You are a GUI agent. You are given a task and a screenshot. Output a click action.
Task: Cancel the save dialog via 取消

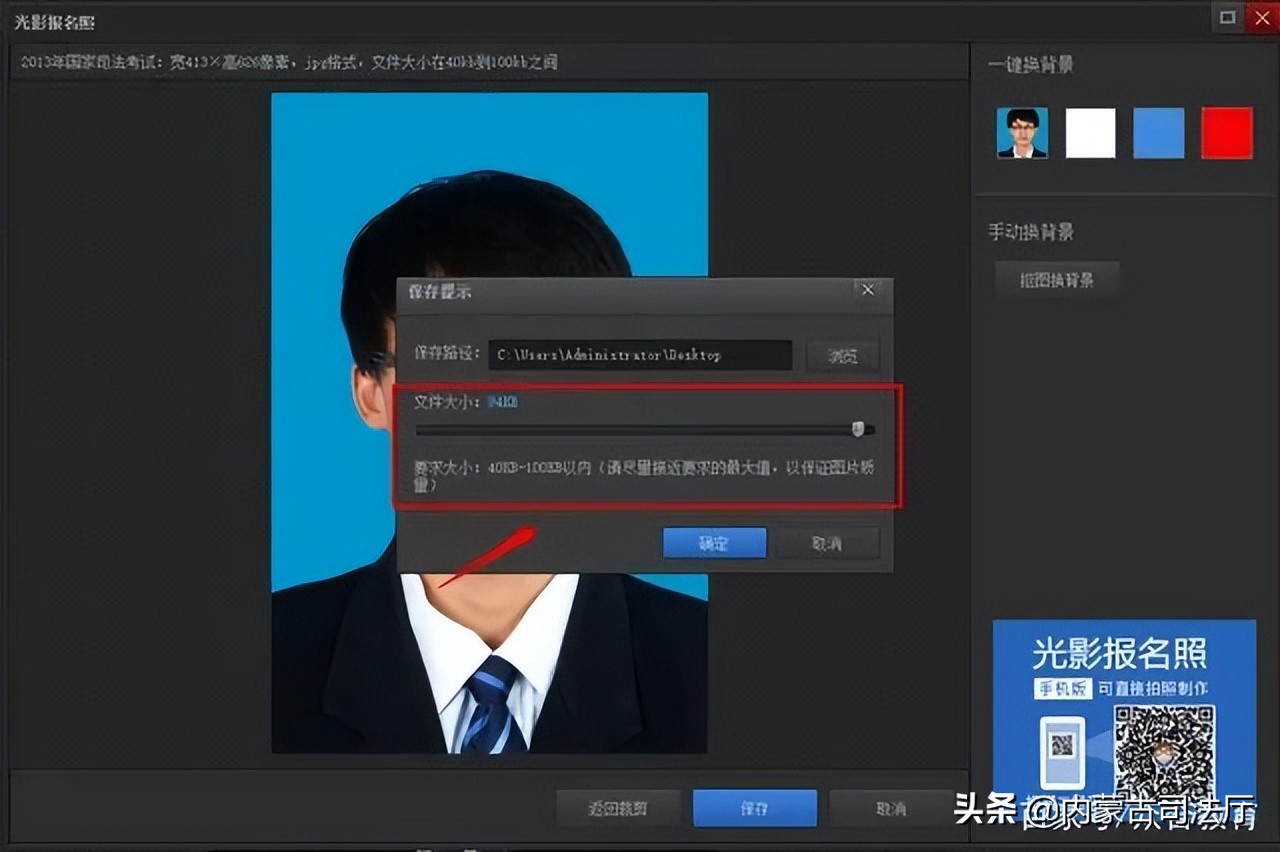click(x=828, y=542)
